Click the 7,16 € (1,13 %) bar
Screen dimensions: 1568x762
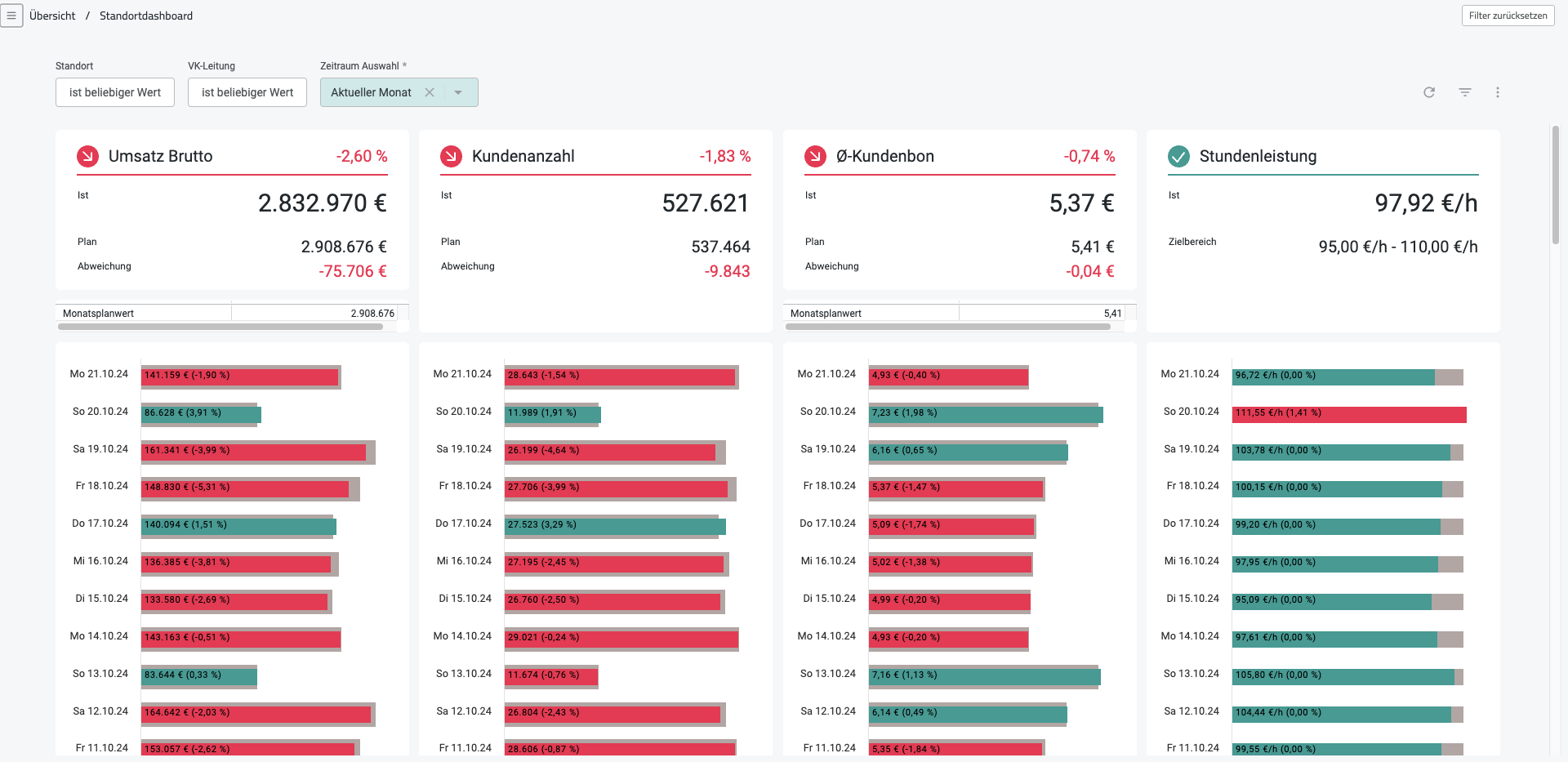point(985,675)
